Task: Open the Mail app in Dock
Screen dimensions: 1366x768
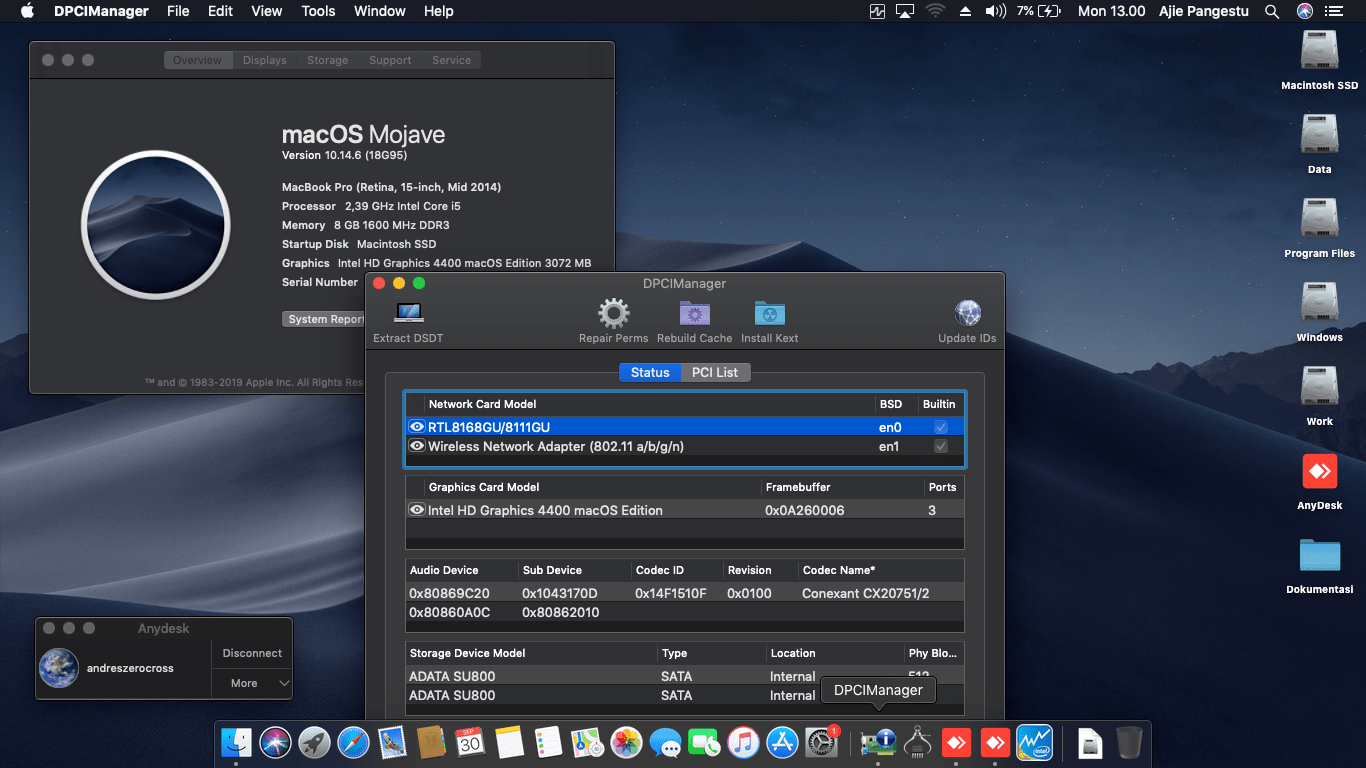Action: click(x=392, y=742)
